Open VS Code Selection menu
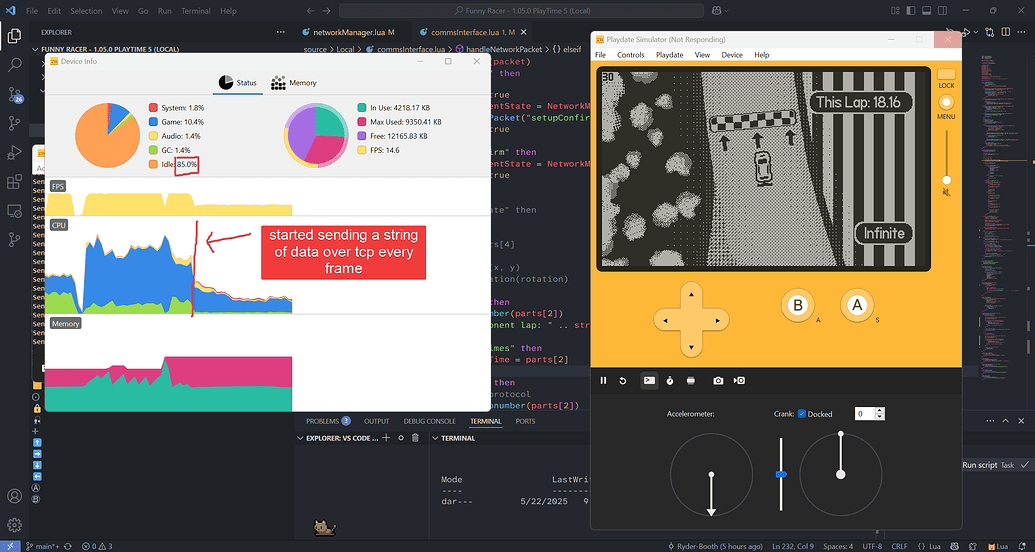Viewport: 1035px width, 552px height. coord(86,11)
